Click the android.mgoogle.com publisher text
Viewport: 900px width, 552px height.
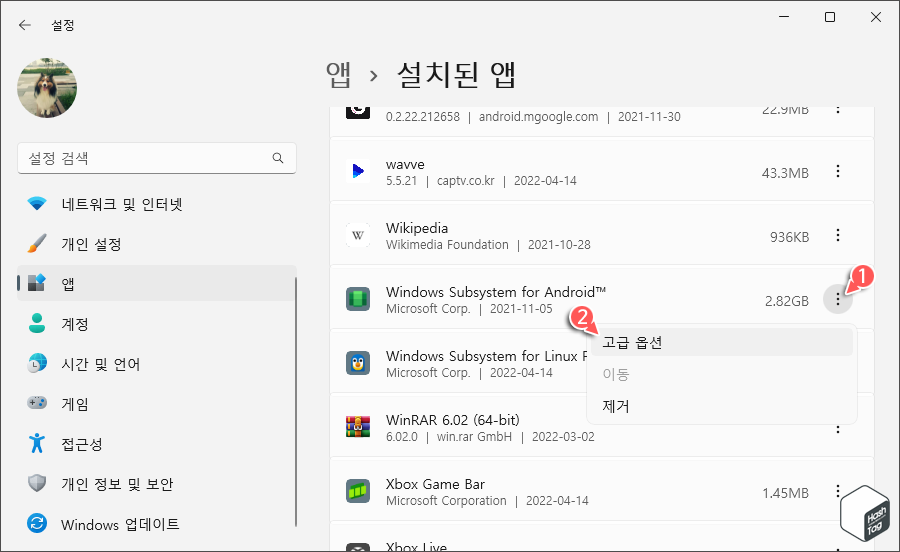[538, 116]
